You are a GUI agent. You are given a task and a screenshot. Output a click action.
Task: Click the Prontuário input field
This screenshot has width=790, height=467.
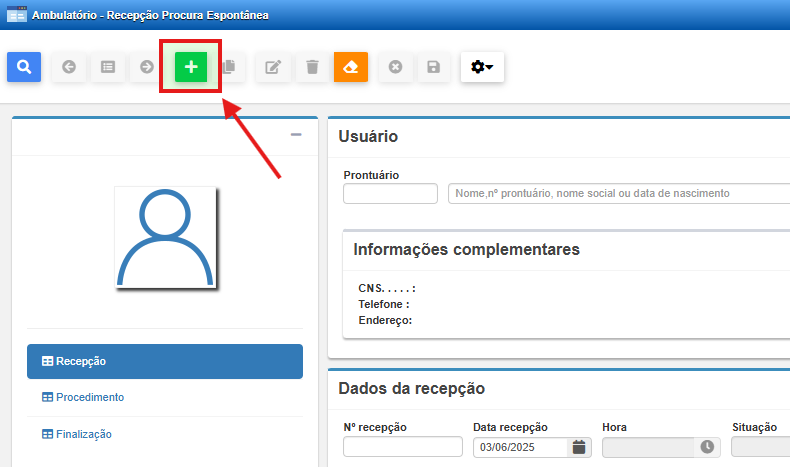coord(390,193)
